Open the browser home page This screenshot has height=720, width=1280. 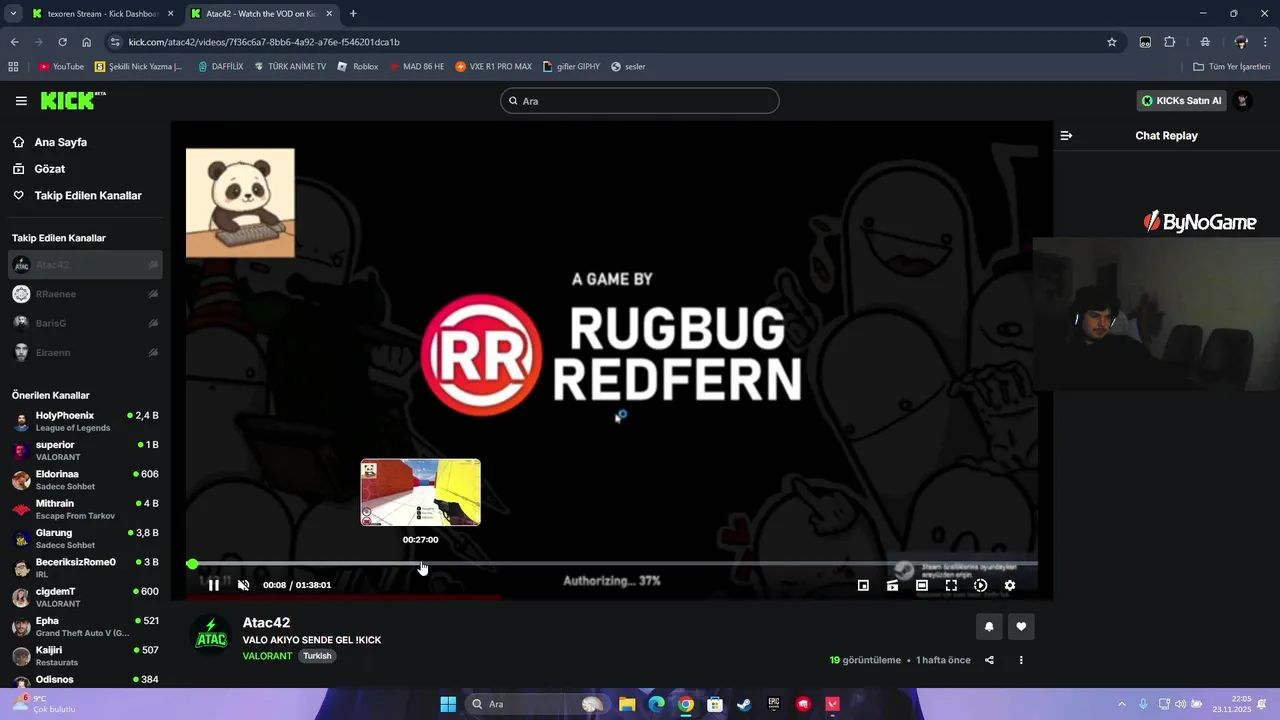pyautogui.click(x=86, y=42)
